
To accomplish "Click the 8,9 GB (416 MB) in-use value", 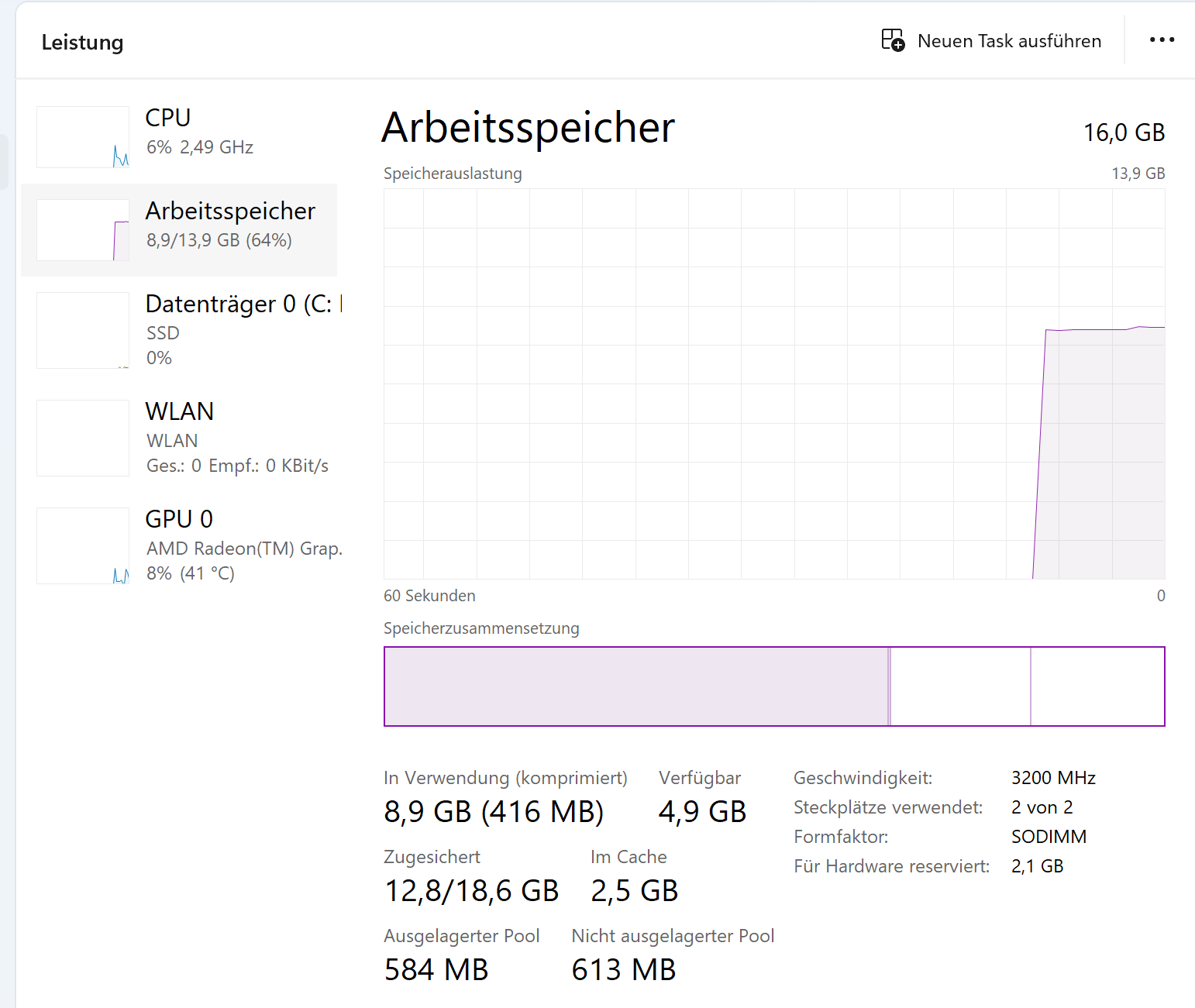I will pyautogui.click(x=494, y=812).
